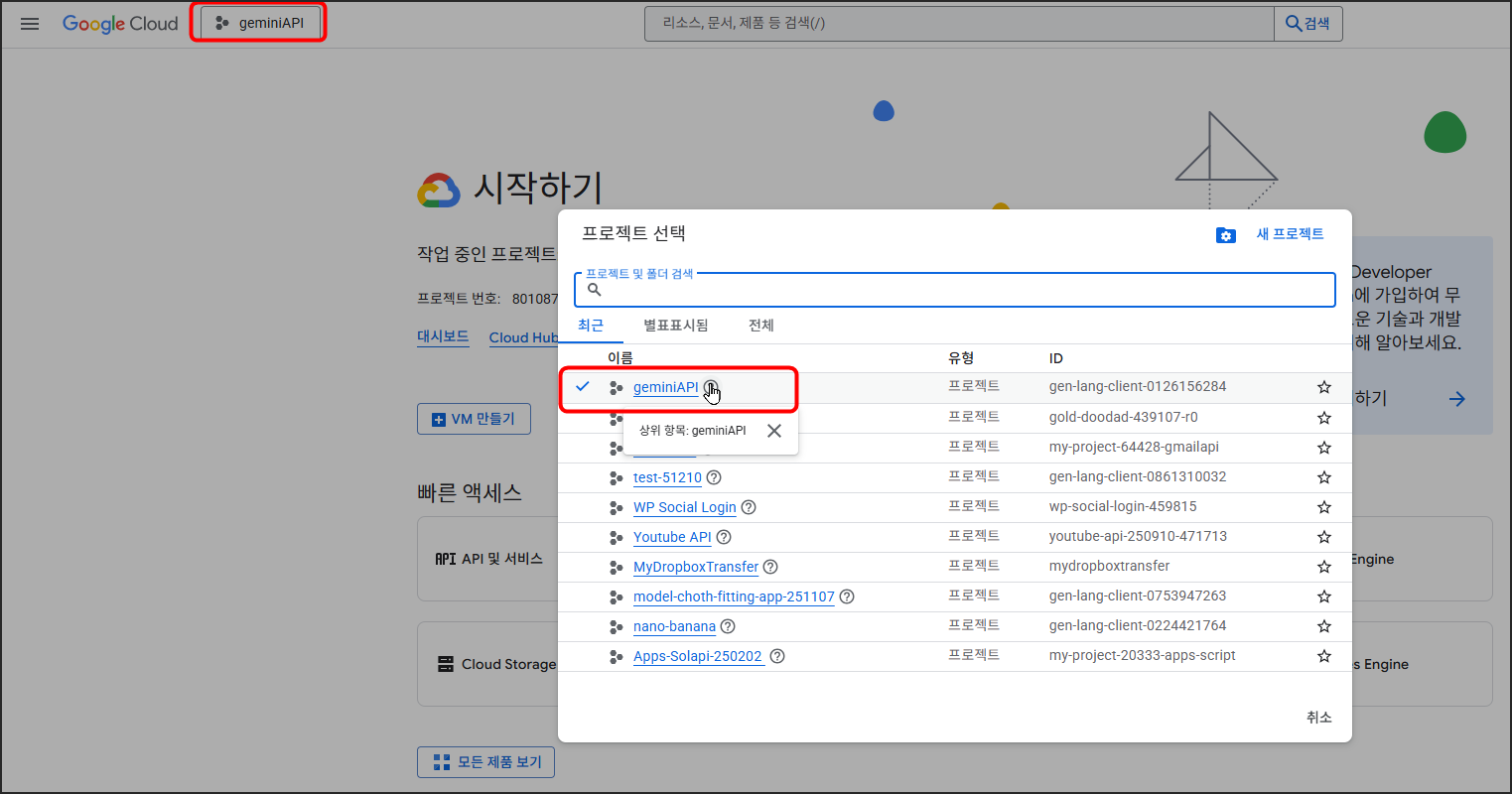Star the youtube-api-250910-471713 project

tap(1324, 537)
